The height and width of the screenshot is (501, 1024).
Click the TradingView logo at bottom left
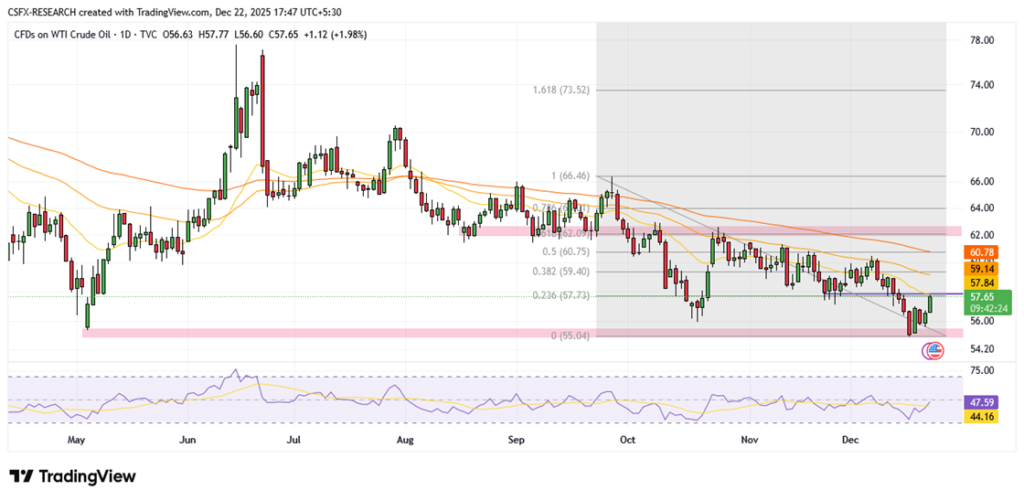click(x=76, y=476)
